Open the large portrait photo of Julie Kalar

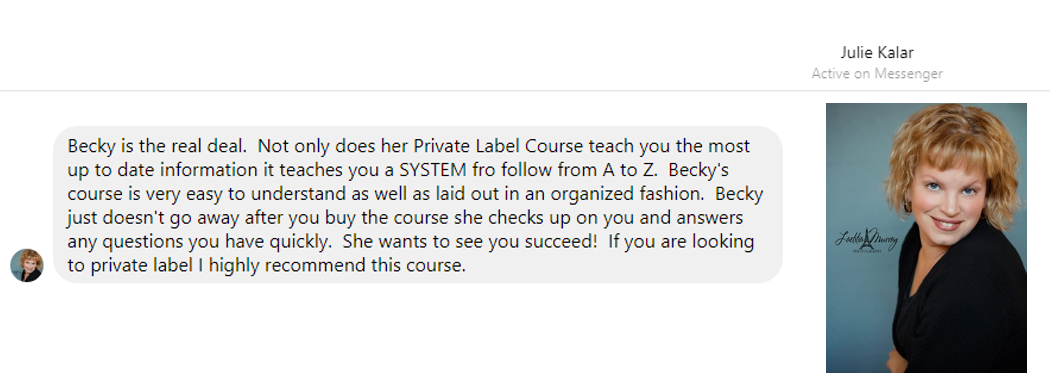click(x=926, y=238)
